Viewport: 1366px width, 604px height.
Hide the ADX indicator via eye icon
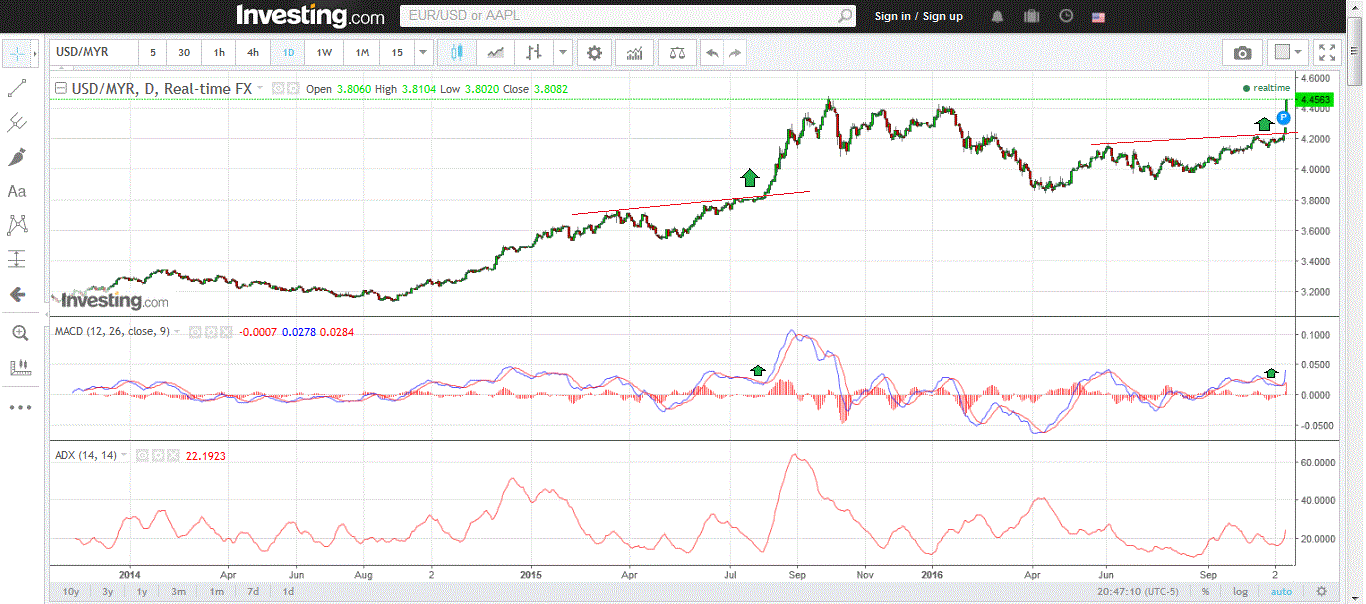click(143, 455)
